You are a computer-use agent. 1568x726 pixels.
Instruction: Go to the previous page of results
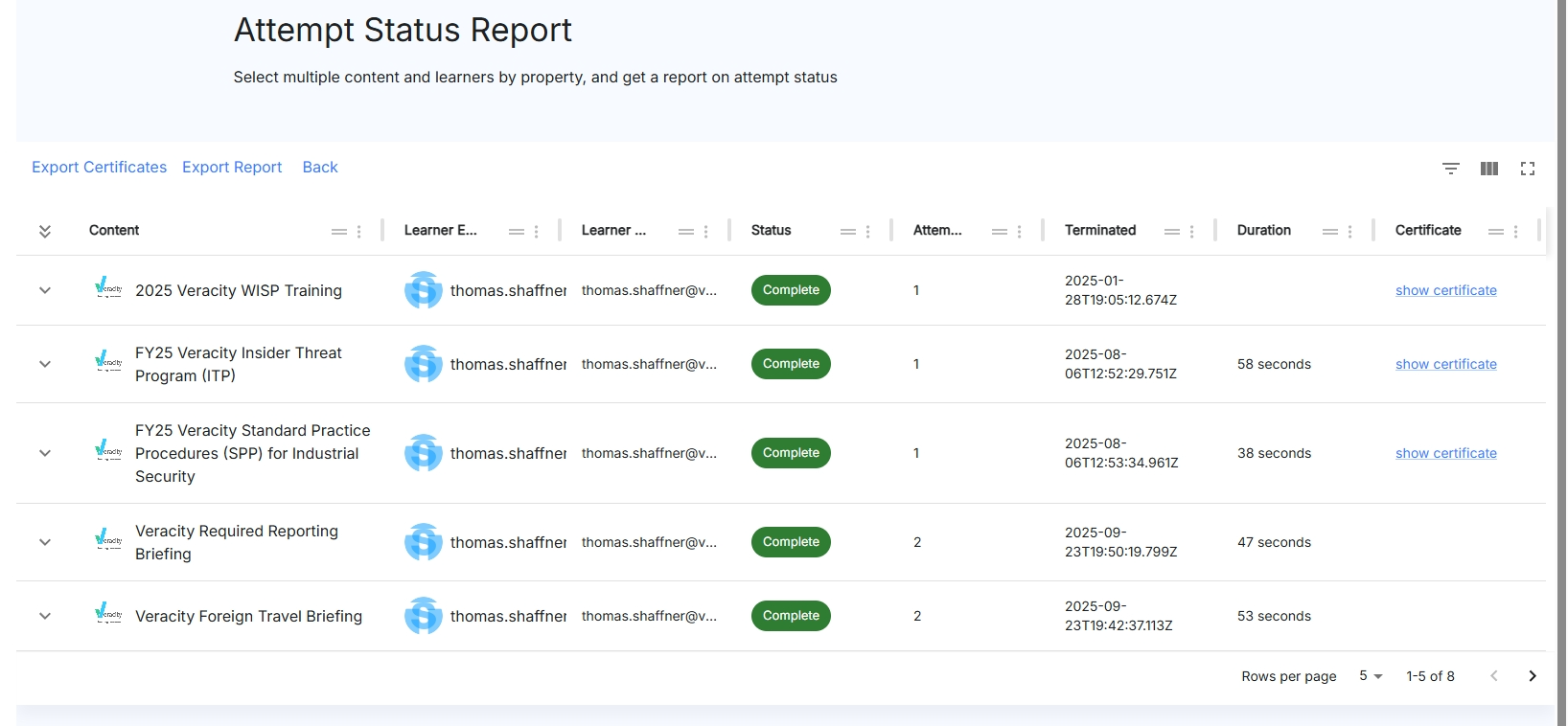coord(1493,676)
